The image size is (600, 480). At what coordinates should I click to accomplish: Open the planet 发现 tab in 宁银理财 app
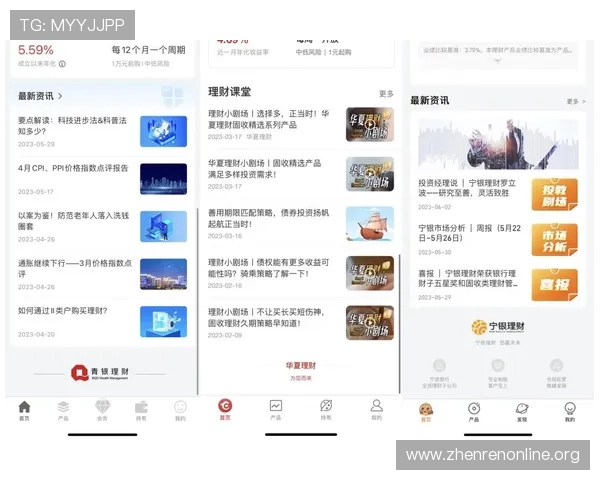[x=522, y=412]
